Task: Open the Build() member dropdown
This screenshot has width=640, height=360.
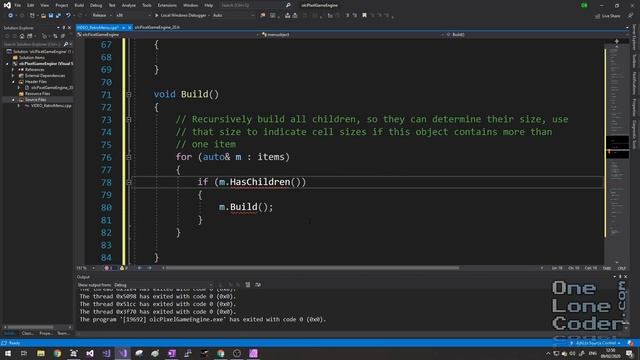Action: 537,35
